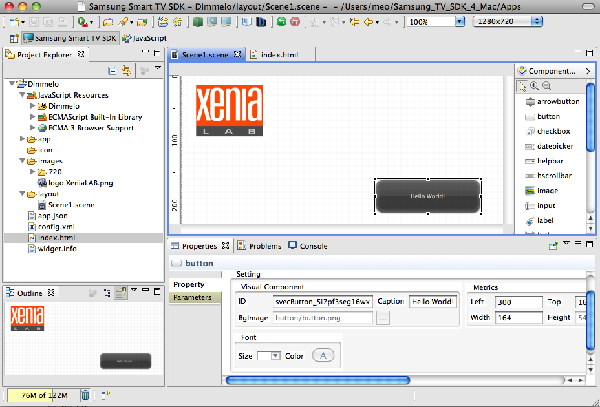The image size is (600, 407).
Task: Run garbage collector trash icon
Action: 85,395
